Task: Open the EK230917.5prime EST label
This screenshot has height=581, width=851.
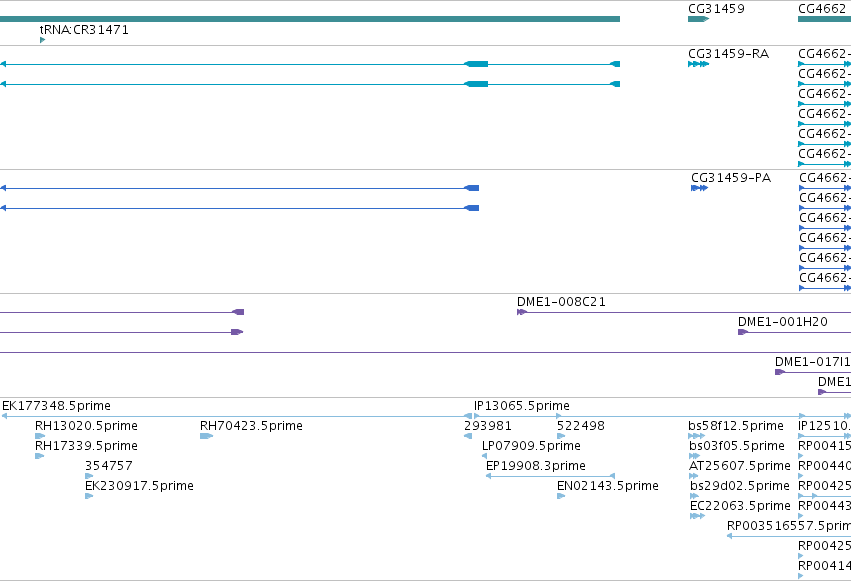Action: 139,486
